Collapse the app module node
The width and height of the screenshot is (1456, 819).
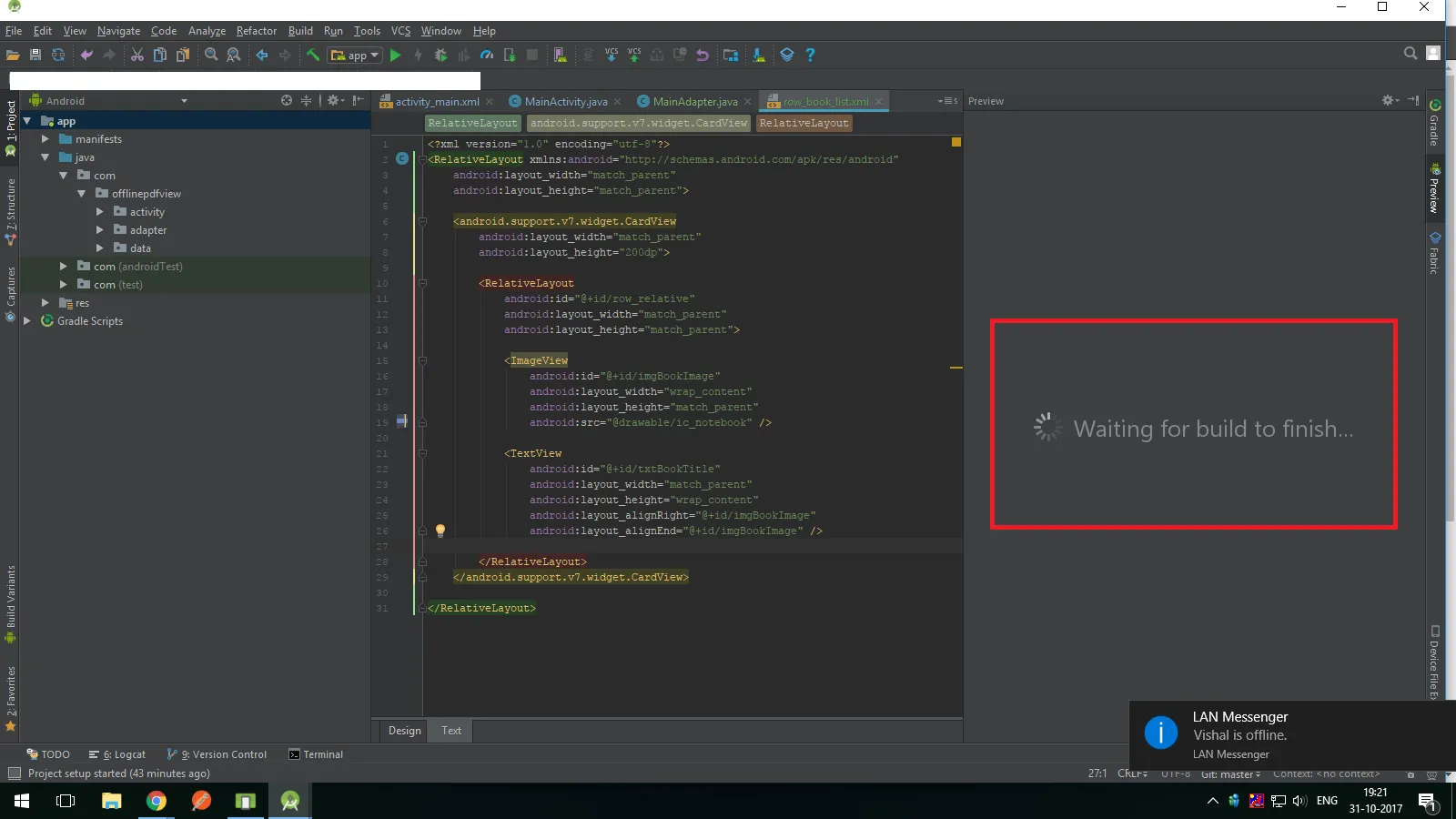click(27, 121)
